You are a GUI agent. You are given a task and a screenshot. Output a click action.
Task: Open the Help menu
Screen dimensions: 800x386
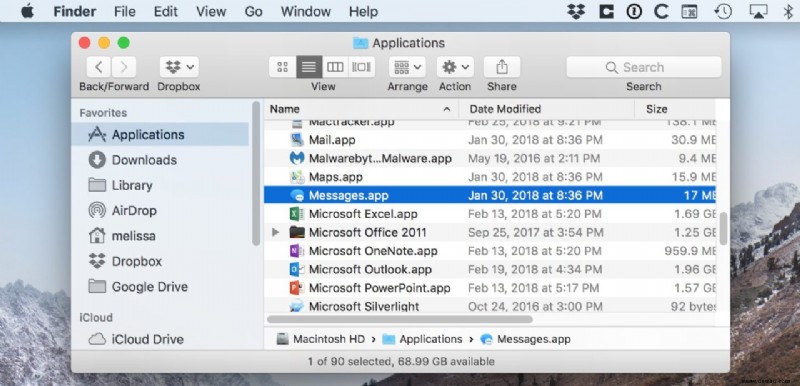pos(363,12)
